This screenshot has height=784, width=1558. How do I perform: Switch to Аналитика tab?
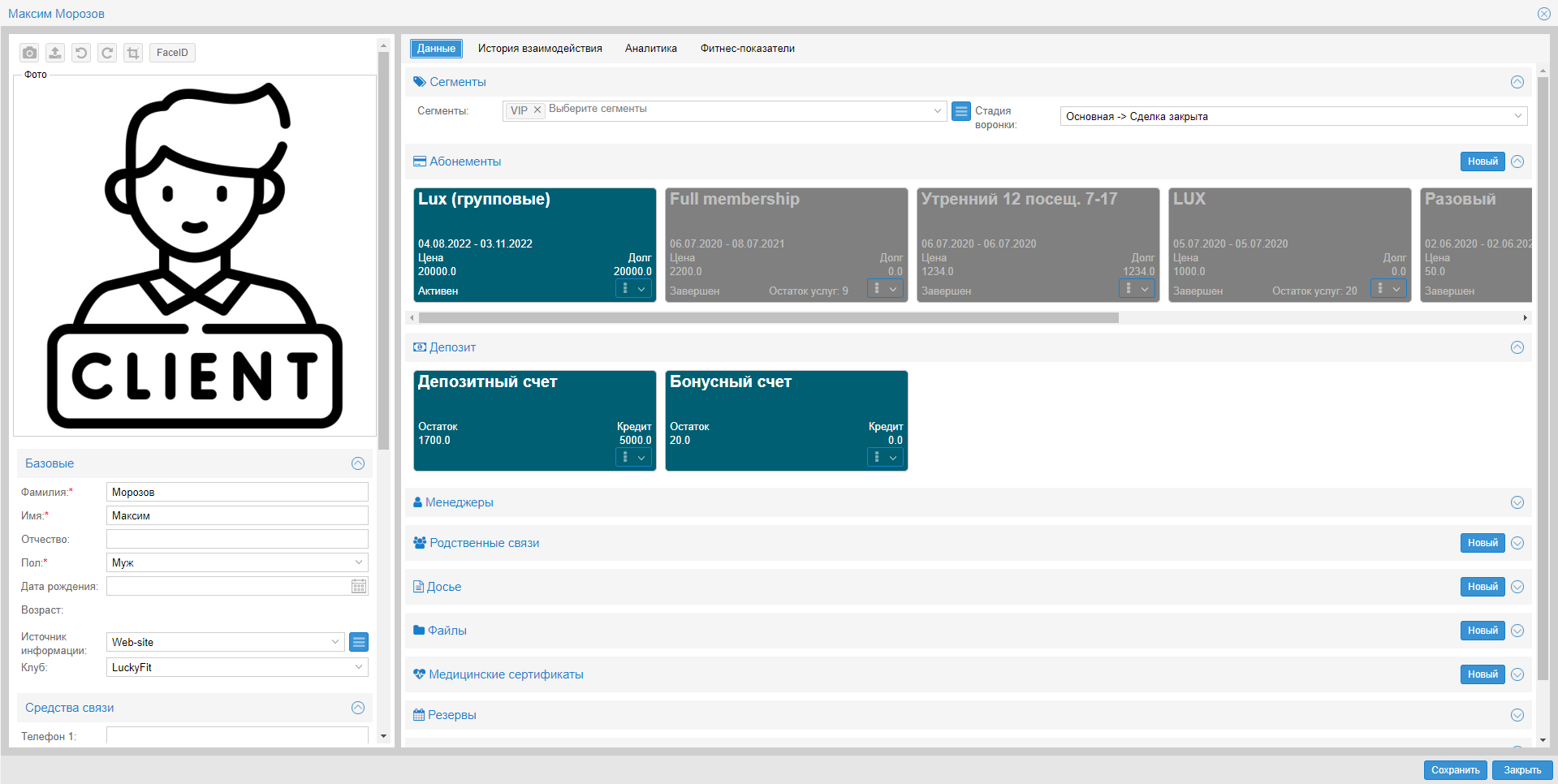(x=651, y=49)
